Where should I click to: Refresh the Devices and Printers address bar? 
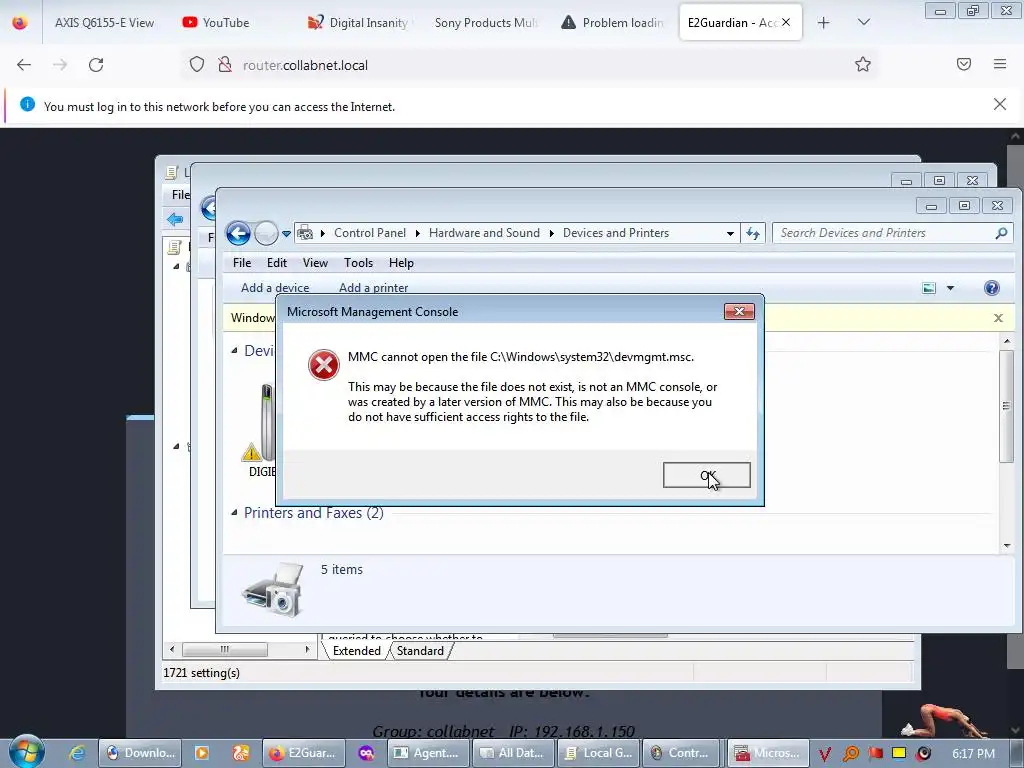click(753, 233)
